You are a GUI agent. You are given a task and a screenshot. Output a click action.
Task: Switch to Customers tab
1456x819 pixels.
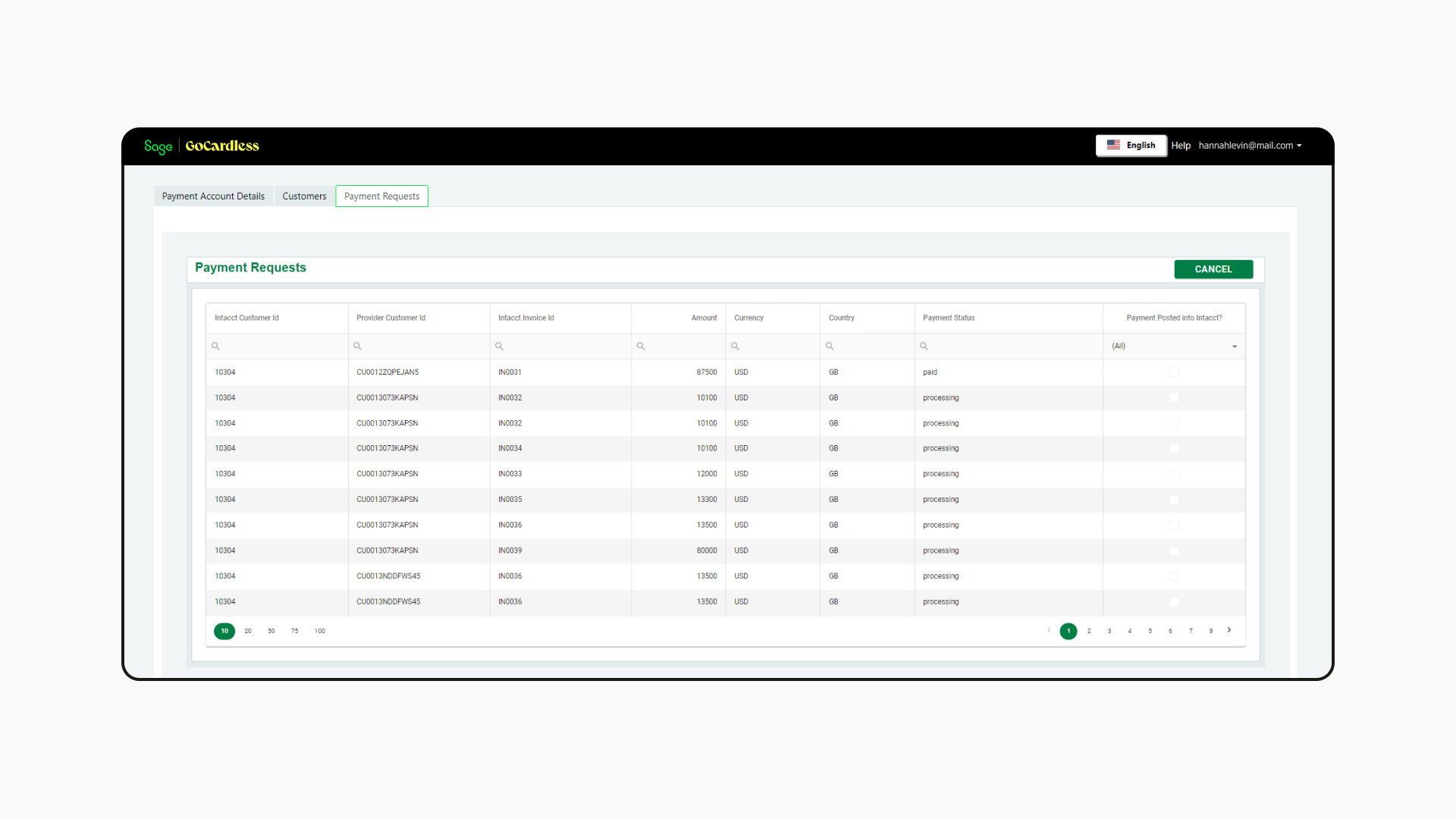click(x=304, y=196)
